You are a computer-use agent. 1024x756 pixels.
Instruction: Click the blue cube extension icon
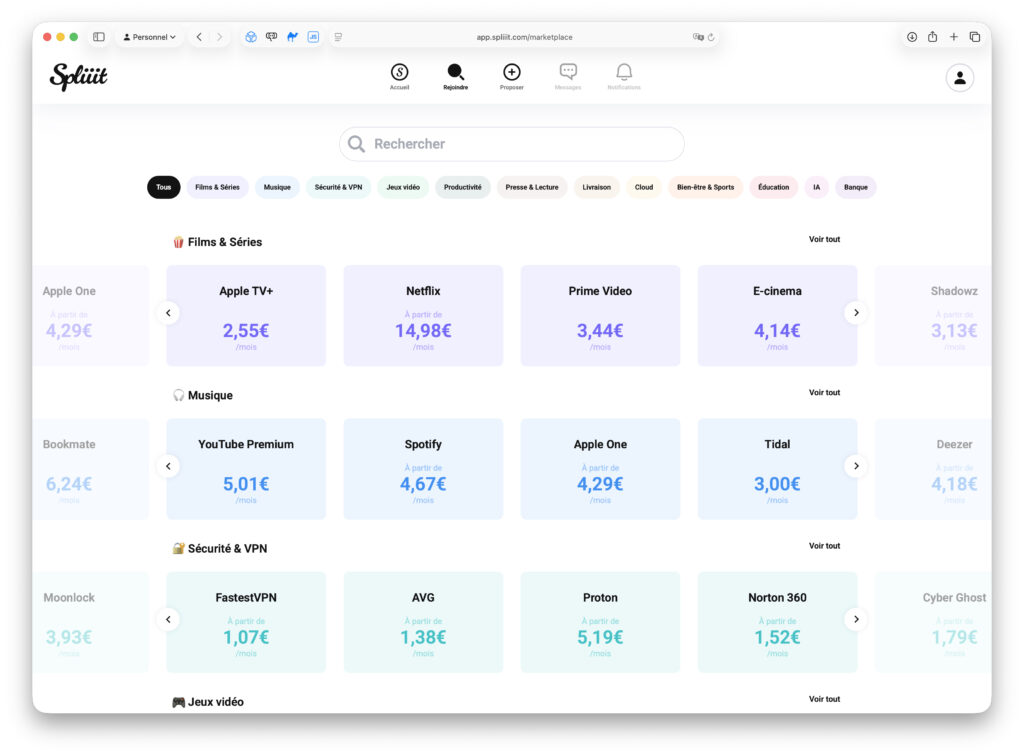[251, 37]
